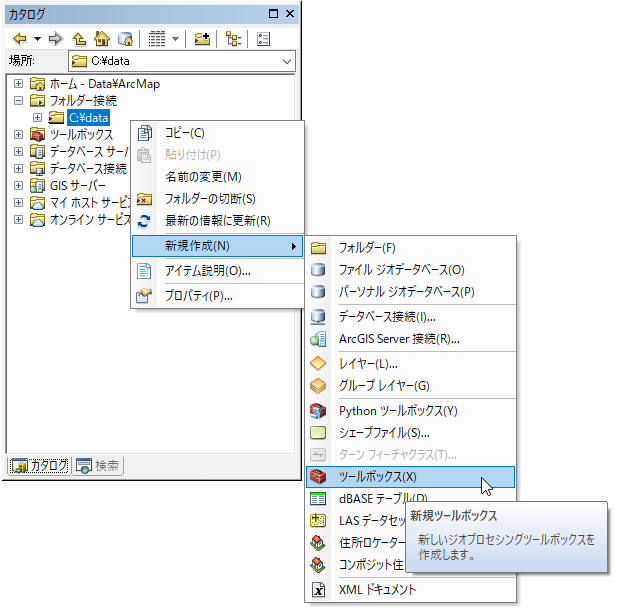The width and height of the screenshot is (617, 610).
Task: Open the Back history dropdown arrow
Action: pos(37,39)
